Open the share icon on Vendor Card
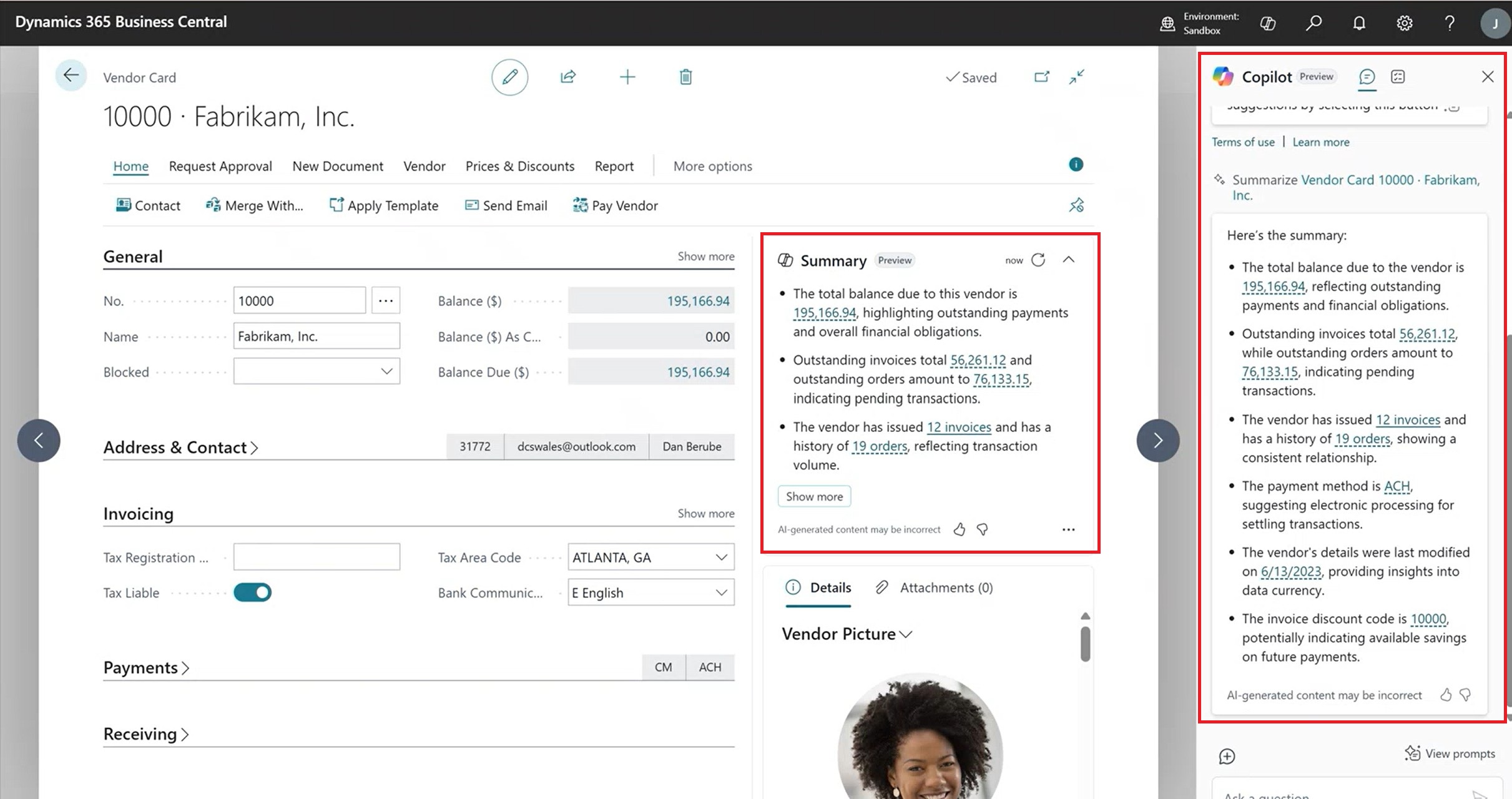 pyautogui.click(x=567, y=77)
